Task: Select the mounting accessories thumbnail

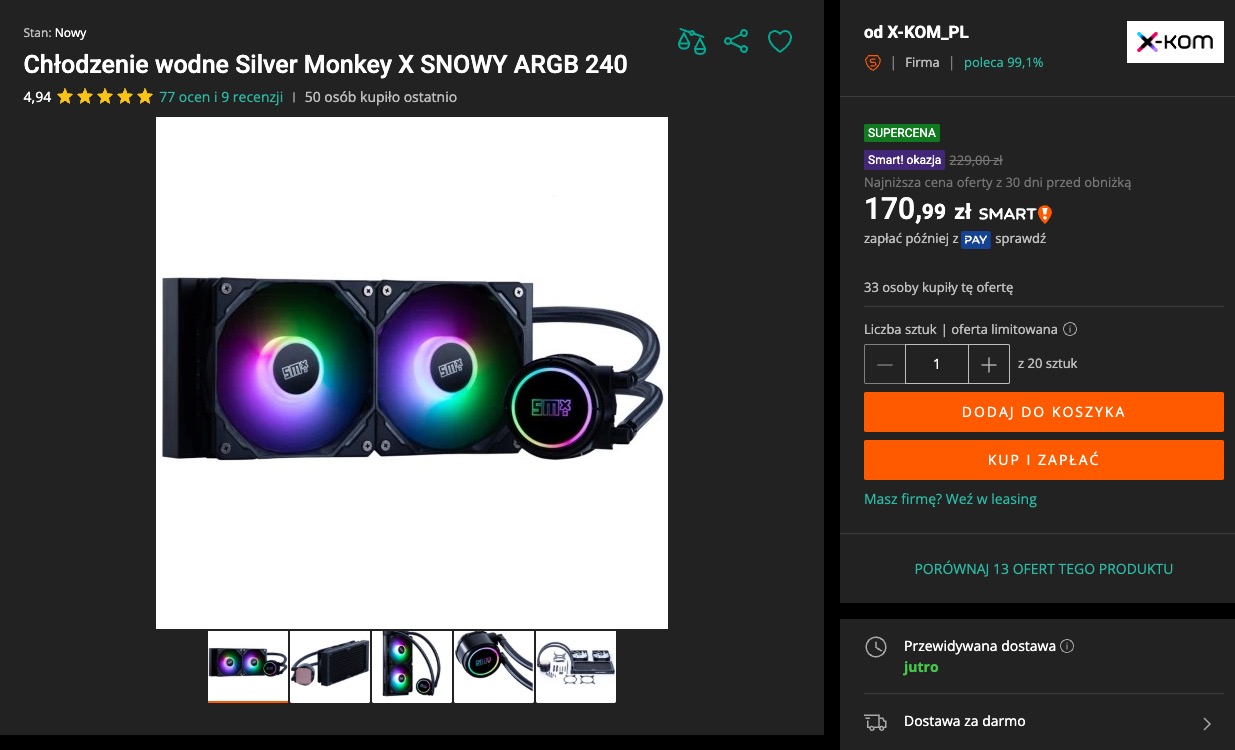Action: pyautogui.click(x=576, y=666)
